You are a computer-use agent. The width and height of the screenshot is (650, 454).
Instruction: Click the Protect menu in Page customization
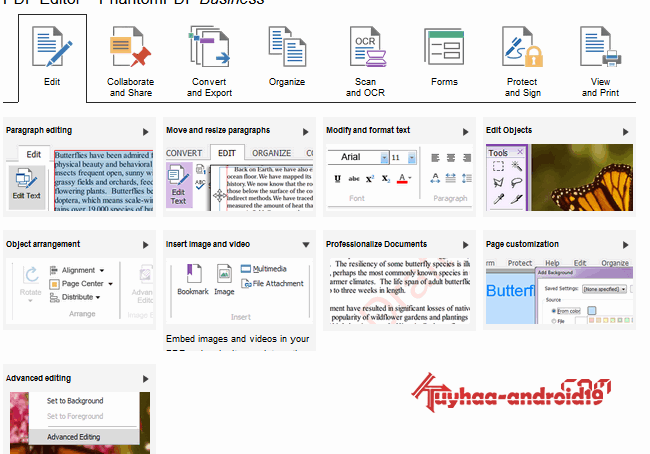point(520,263)
